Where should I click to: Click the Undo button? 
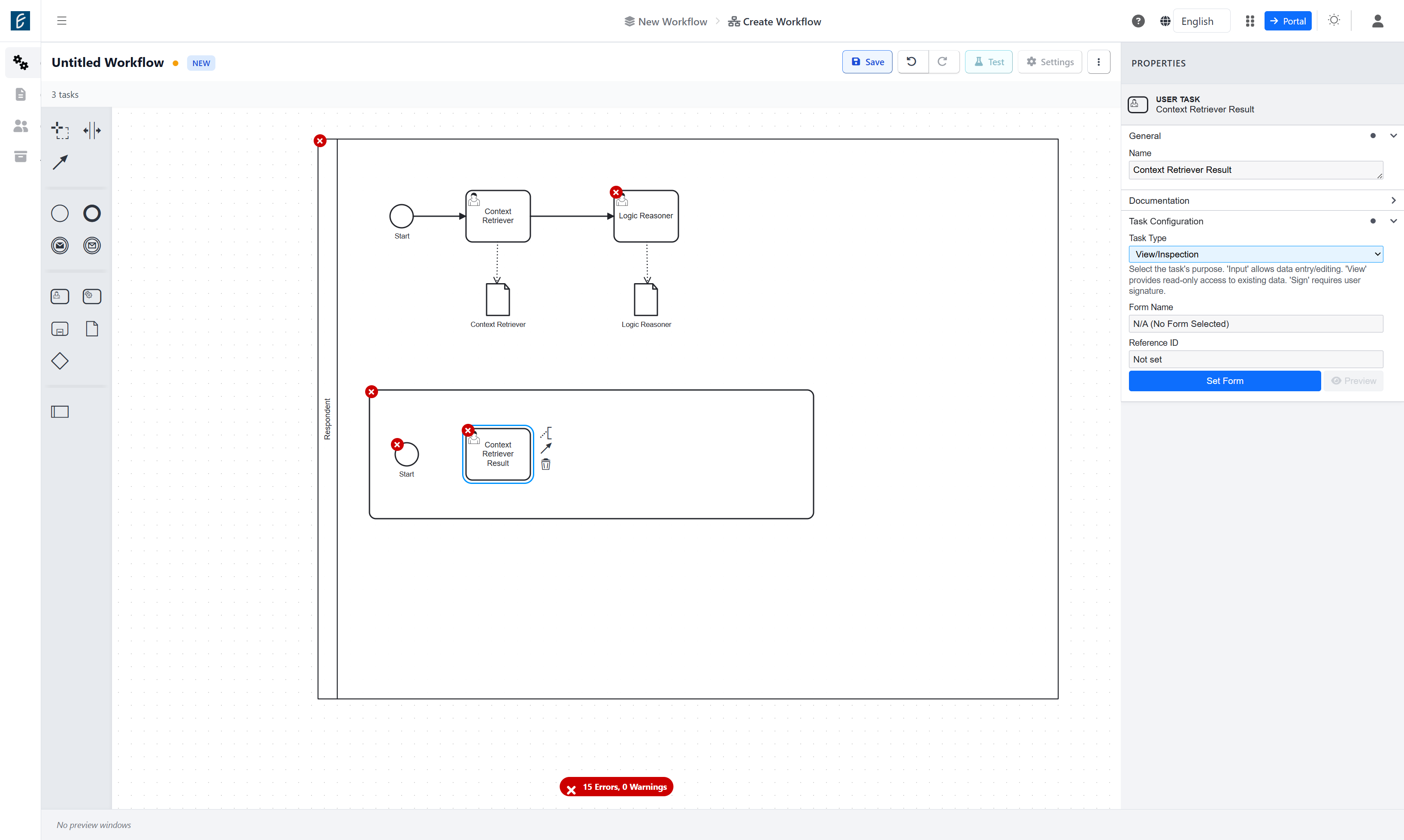(x=912, y=62)
